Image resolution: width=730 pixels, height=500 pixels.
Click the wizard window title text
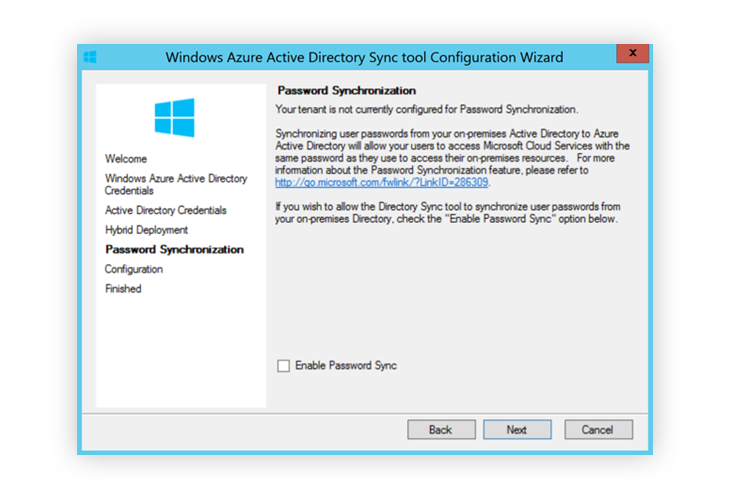click(364, 57)
